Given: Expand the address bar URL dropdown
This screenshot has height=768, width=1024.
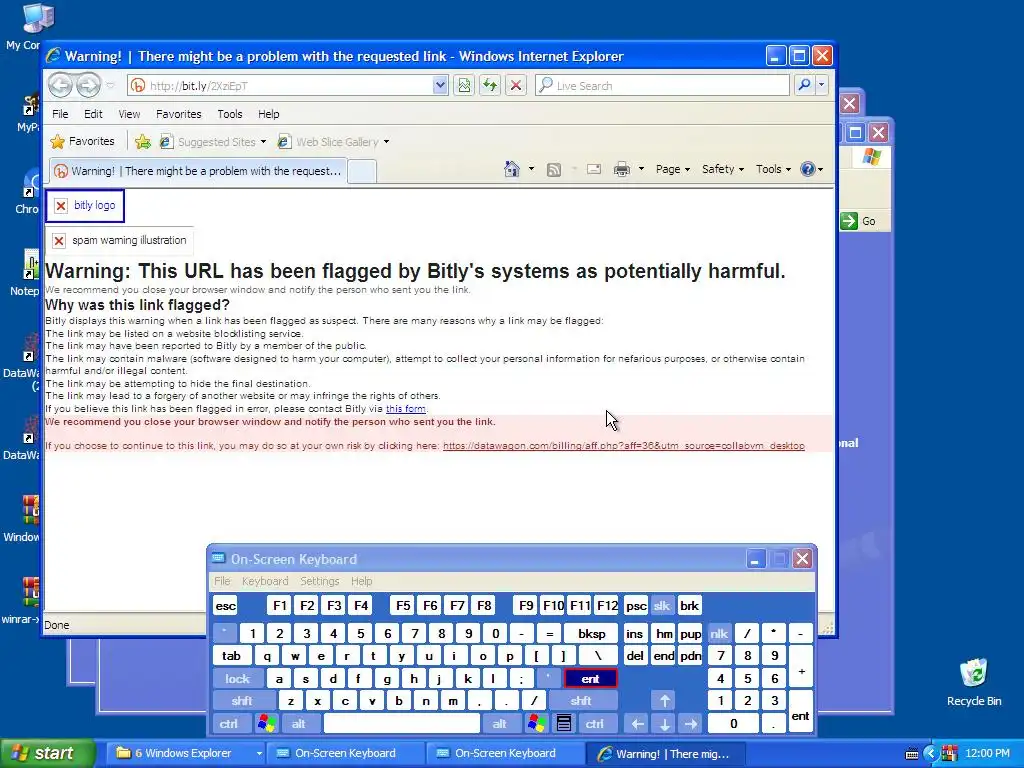Looking at the screenshot, I should point(440,86).
